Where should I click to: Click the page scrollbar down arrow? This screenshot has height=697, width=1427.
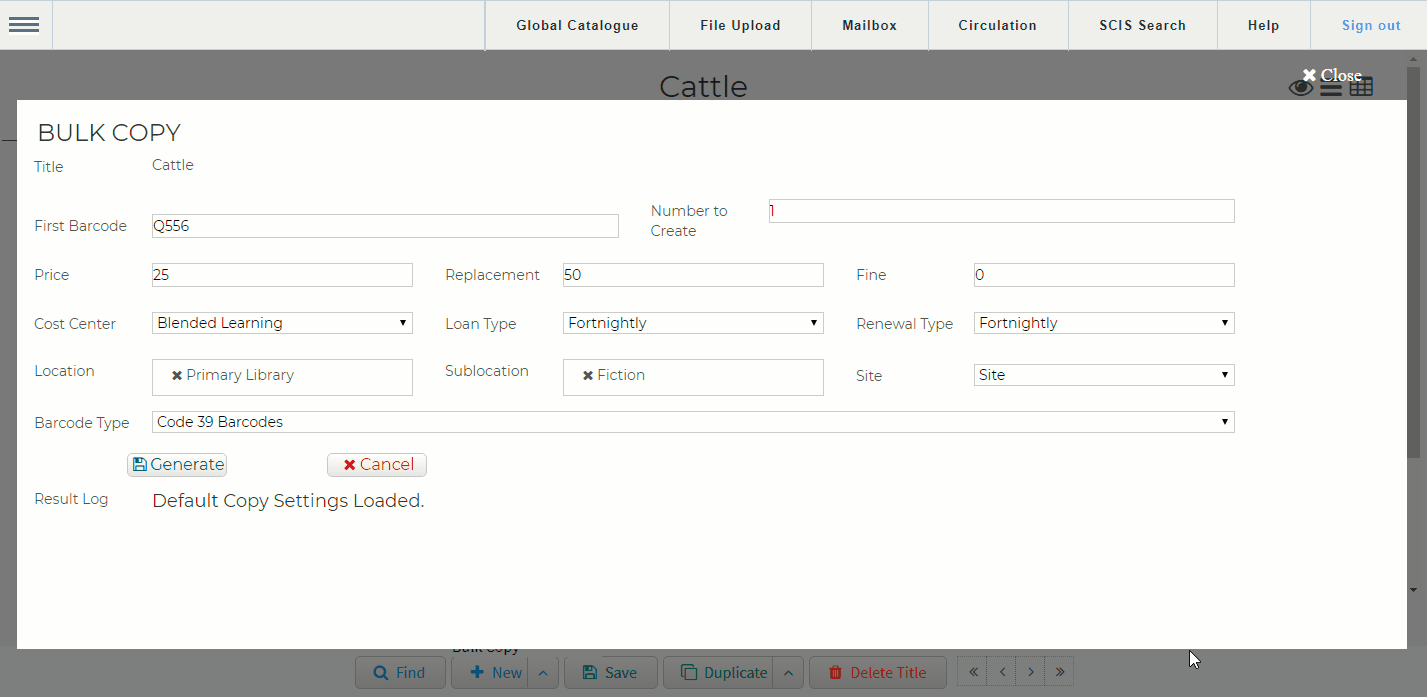(x=1413, y=590)
